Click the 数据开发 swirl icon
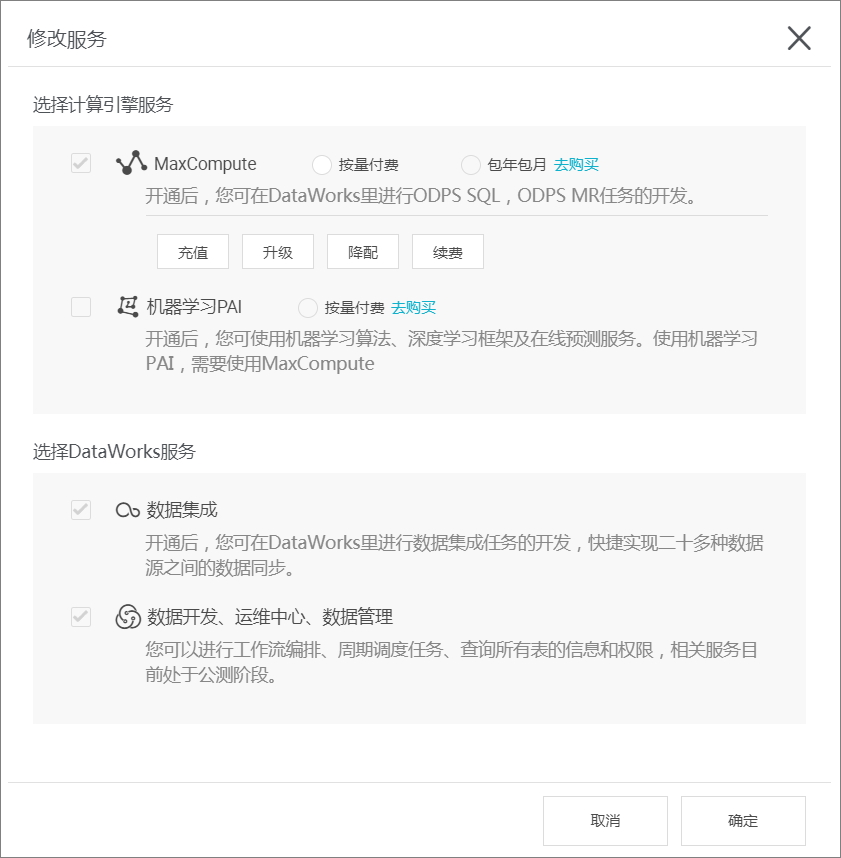The width and height of the screenshot is (841, 858). point(128,617)
